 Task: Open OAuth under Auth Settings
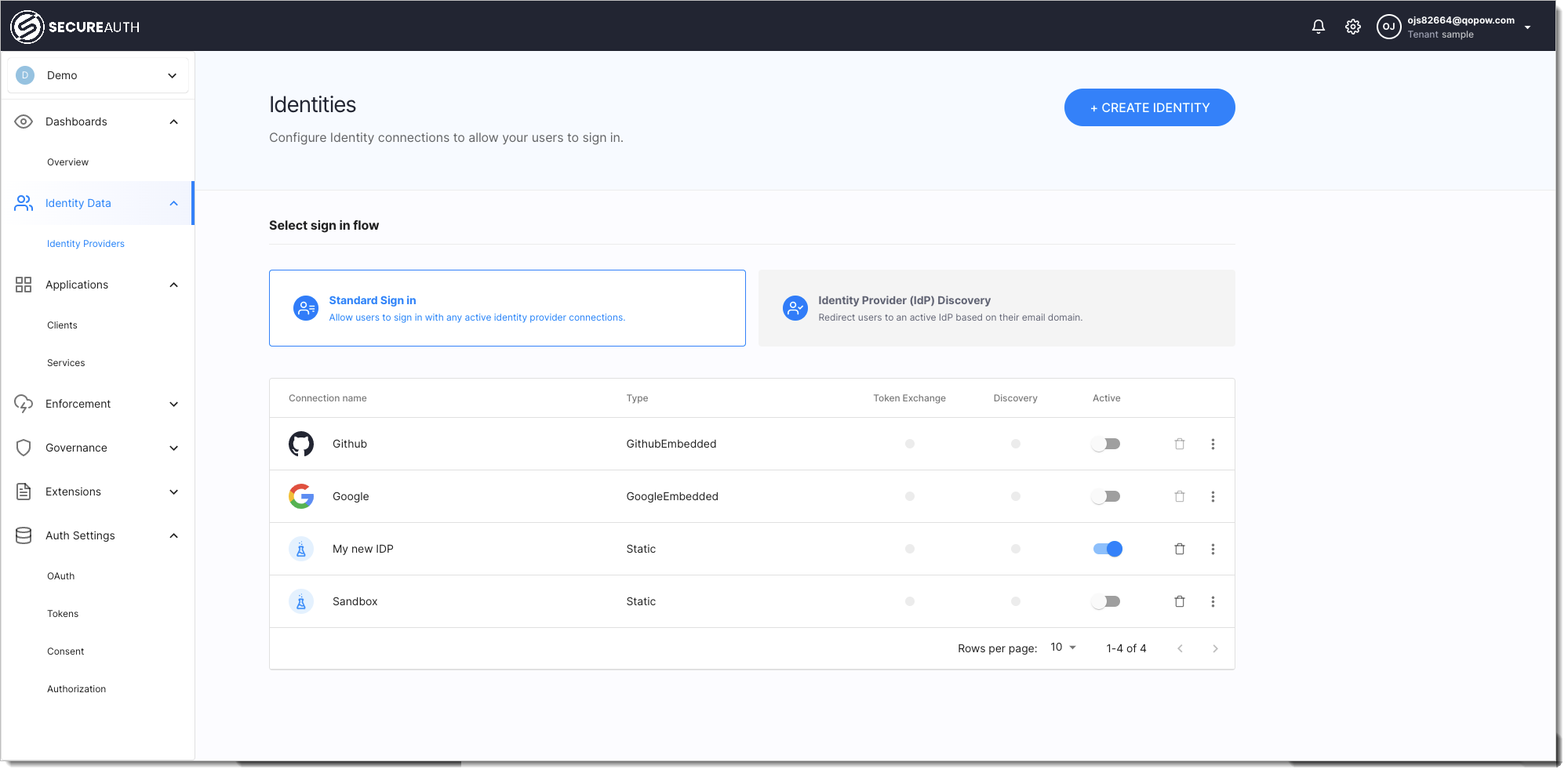click(60, 576)
